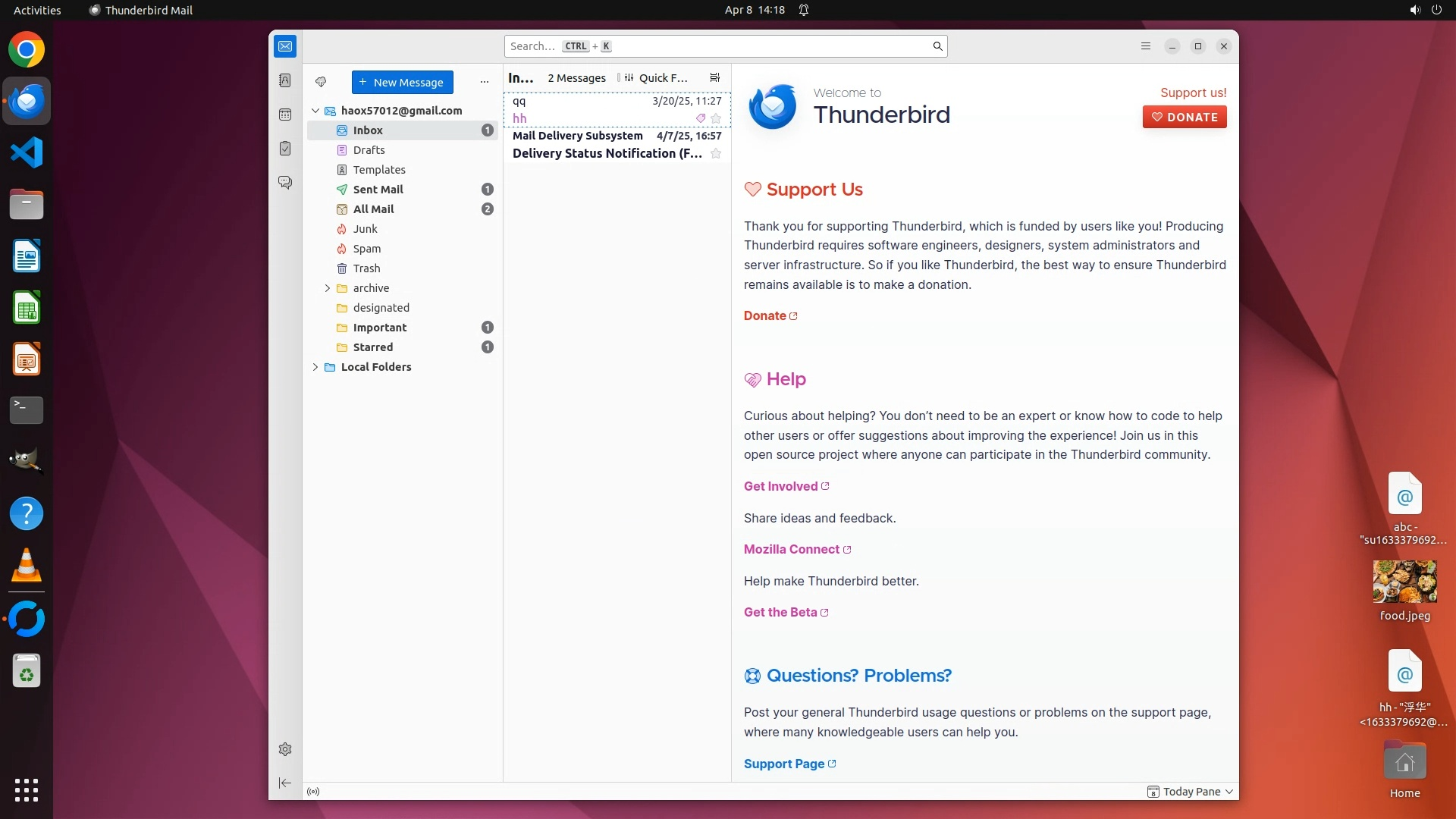This screenshot has width=1456, height=819.
Task: Click Get Messages cloud icon
Action: (321, 82)
